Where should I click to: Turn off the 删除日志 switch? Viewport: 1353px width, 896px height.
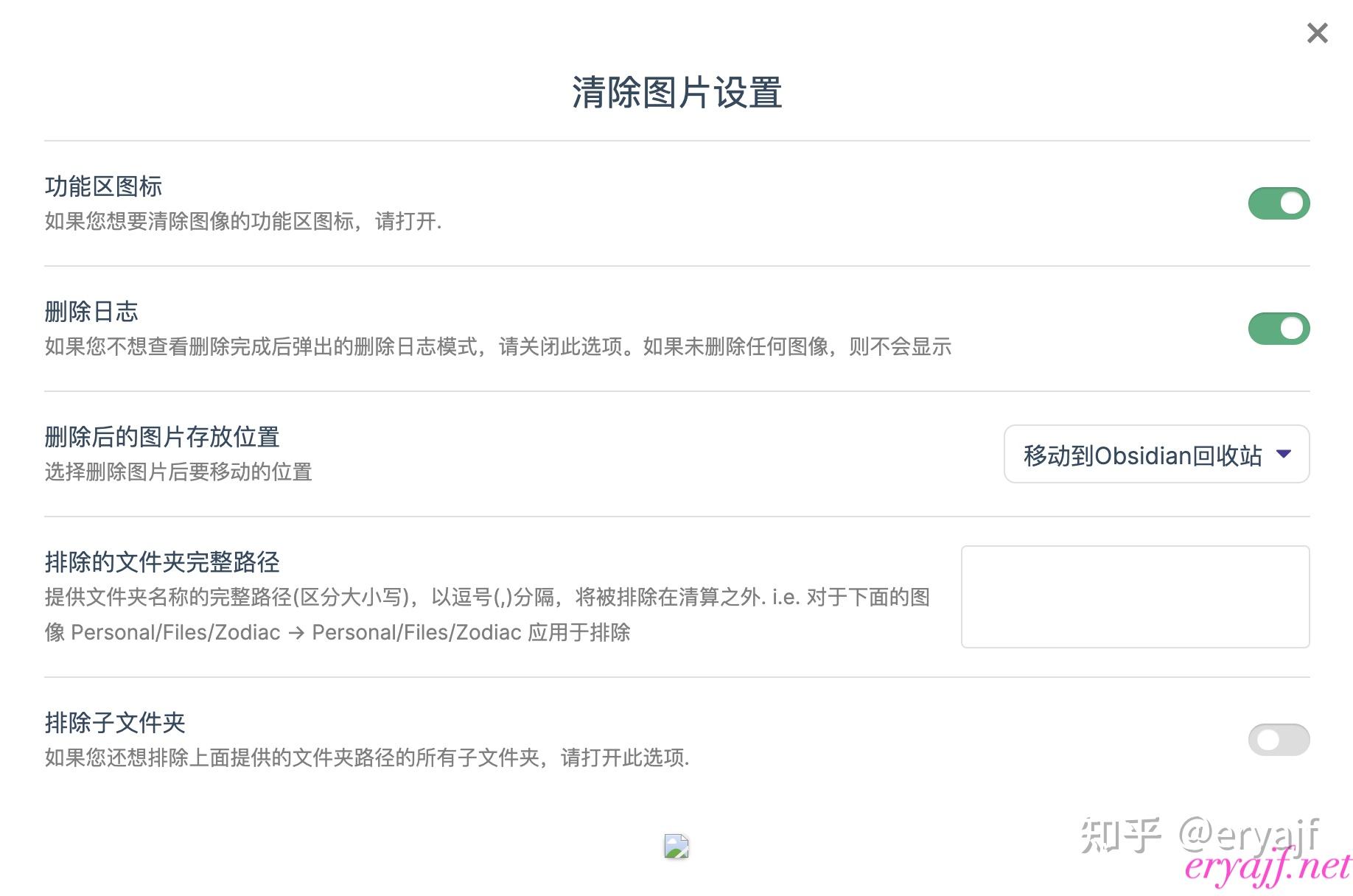click(x=1279, y=329)
